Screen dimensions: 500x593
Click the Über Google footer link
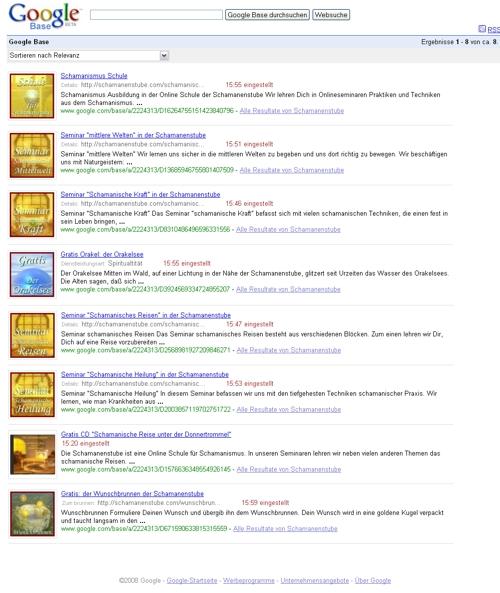point(373,580)
